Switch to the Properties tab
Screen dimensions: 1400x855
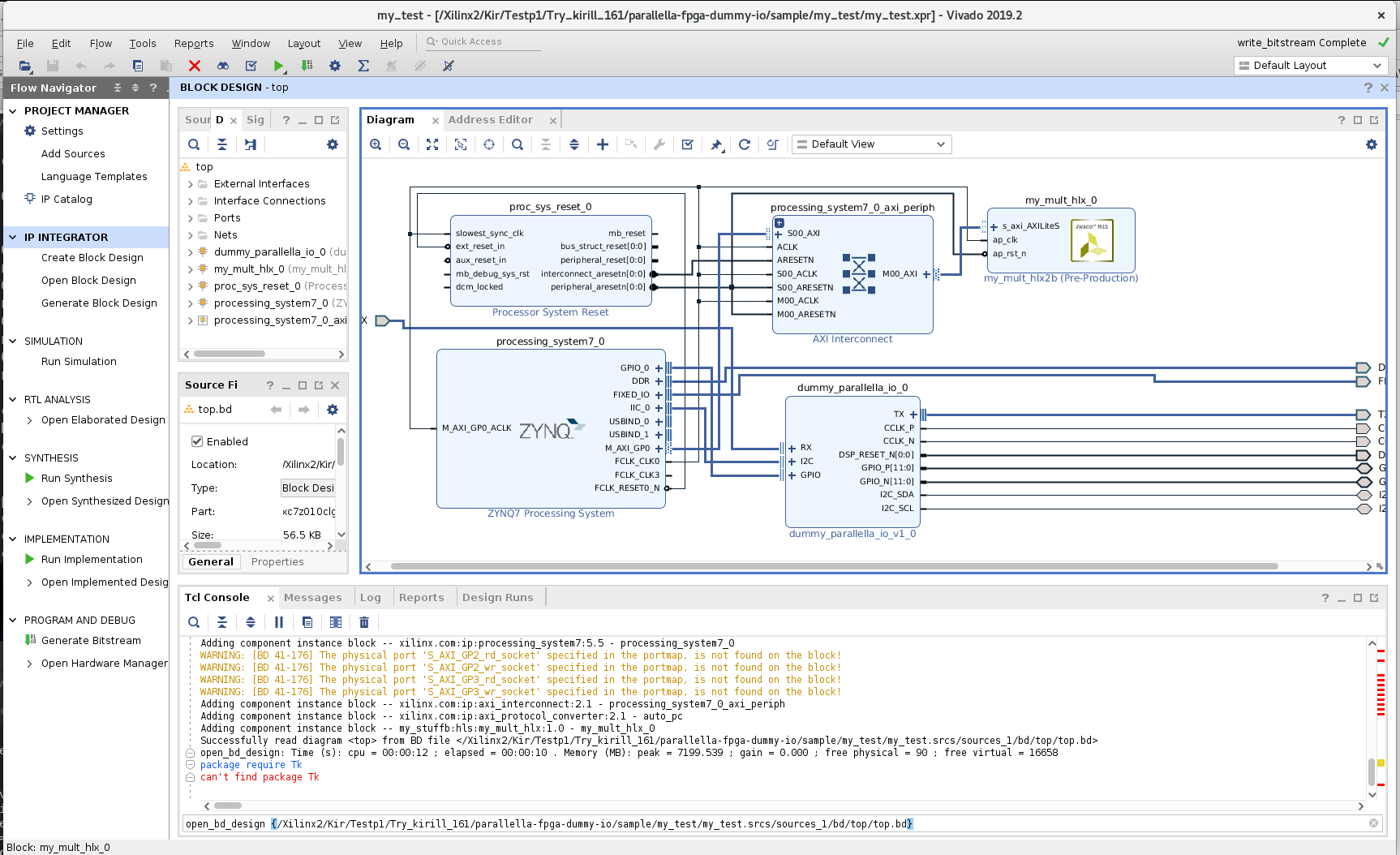277,562
